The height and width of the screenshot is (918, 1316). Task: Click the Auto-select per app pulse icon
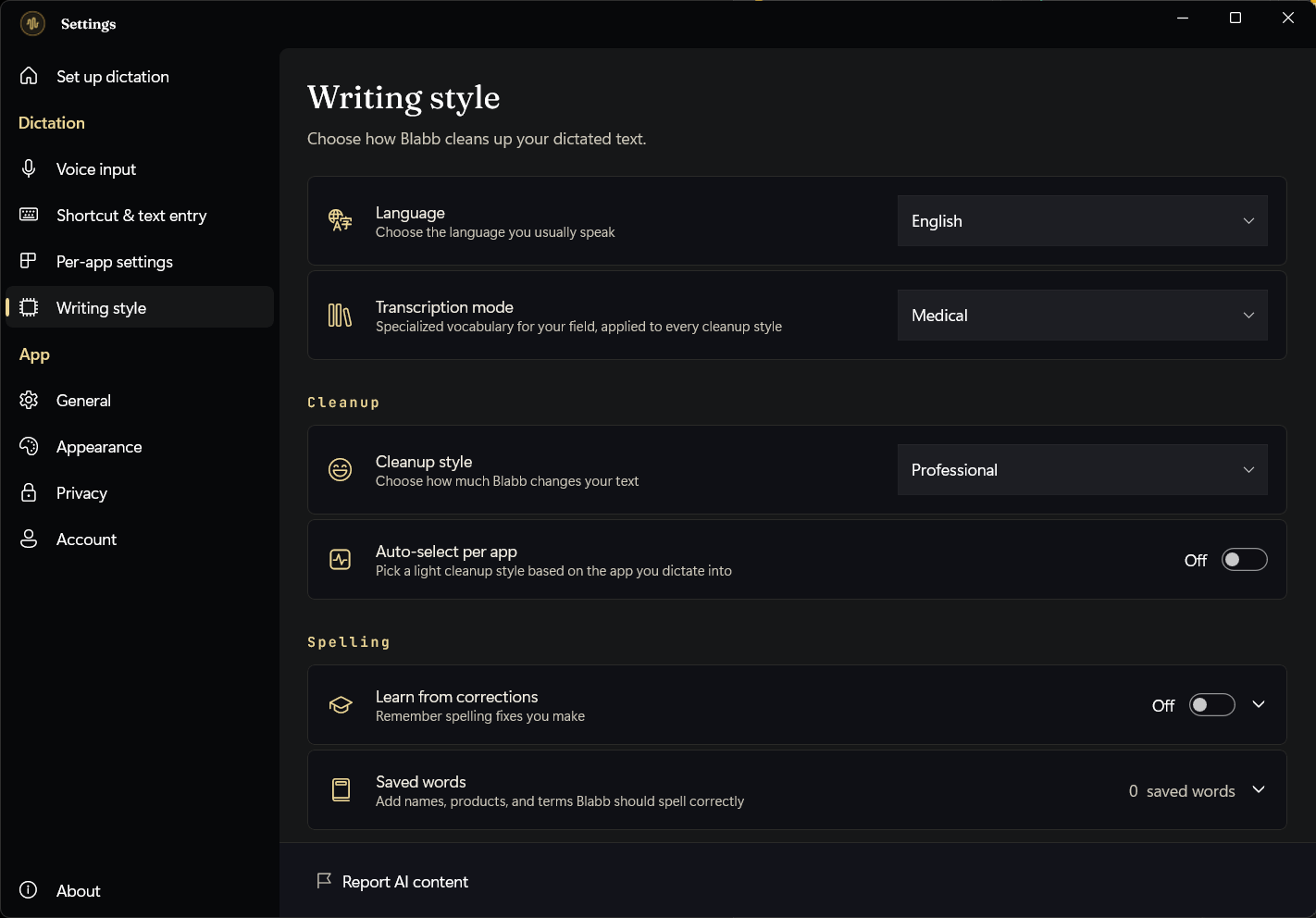point(341,560)
